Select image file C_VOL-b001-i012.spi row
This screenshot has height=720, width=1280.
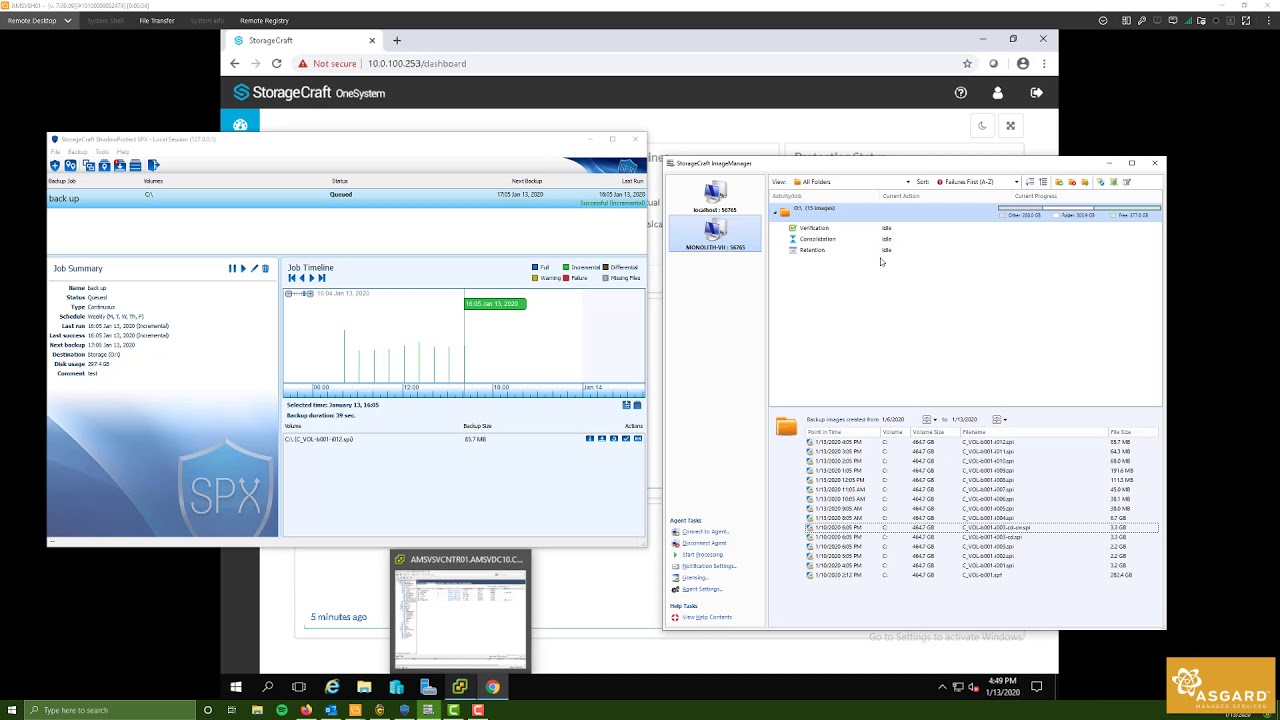coord(982,442)
